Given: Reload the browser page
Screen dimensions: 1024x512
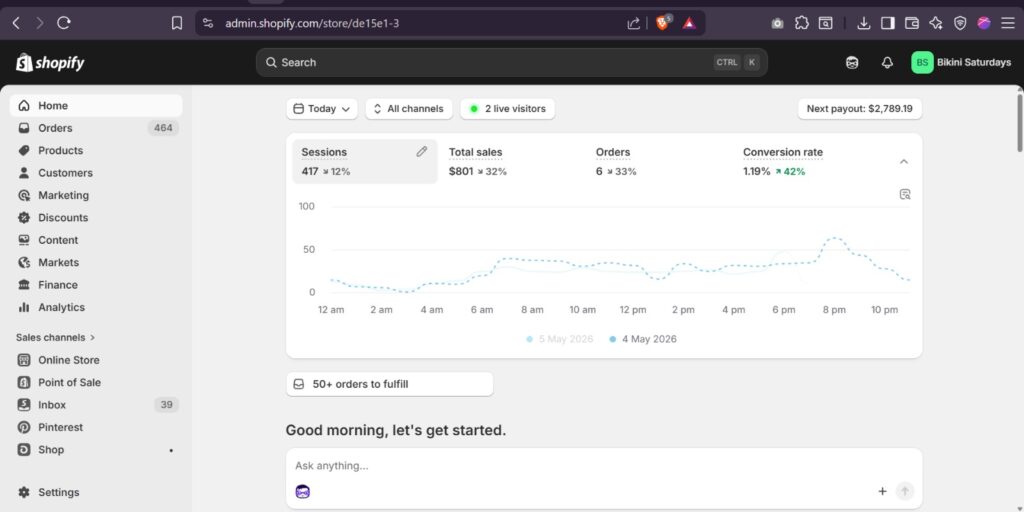Looking at the screenshot, I should [x=63, y=24].
